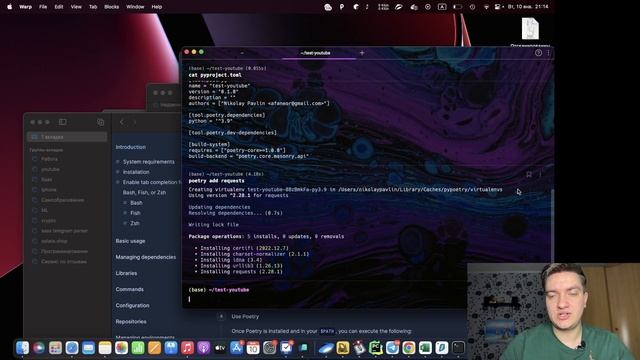Open the Window menu

[x=135, y=7]
